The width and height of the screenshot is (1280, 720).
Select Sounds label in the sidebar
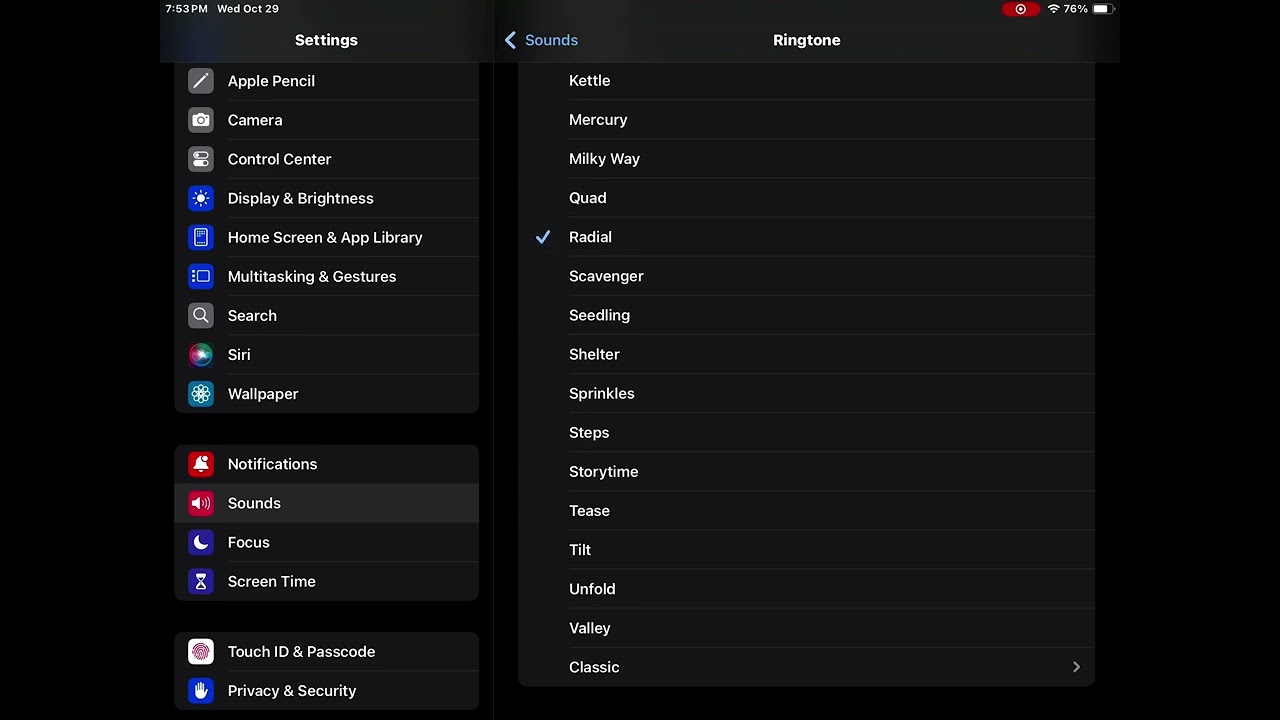point(254,503)
